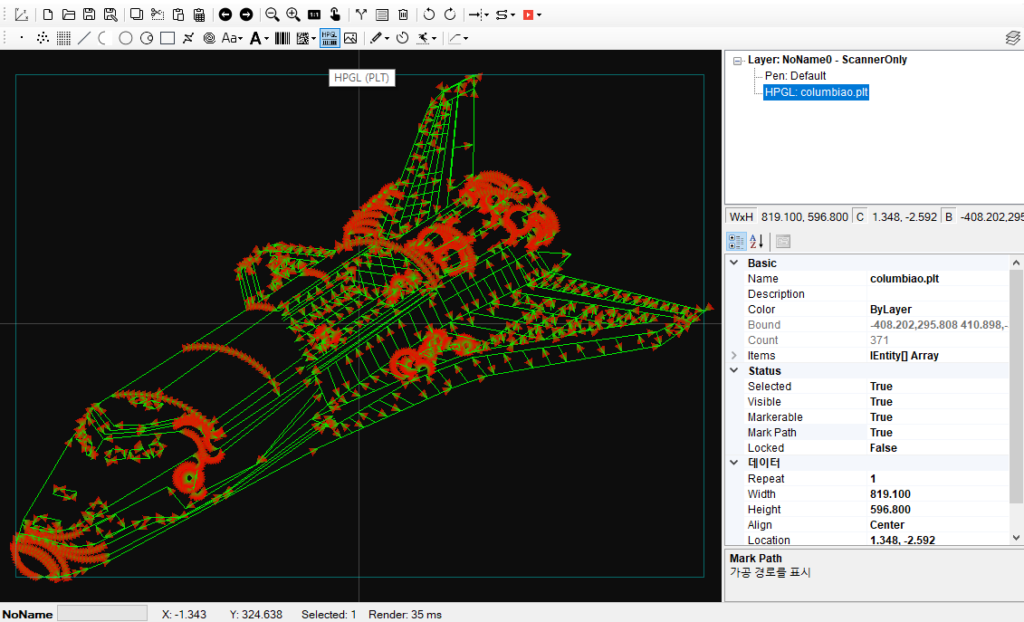This screenshot has height=622, width=1024.
Task: Click the B bounds button
Action: [x=949, y=217]
